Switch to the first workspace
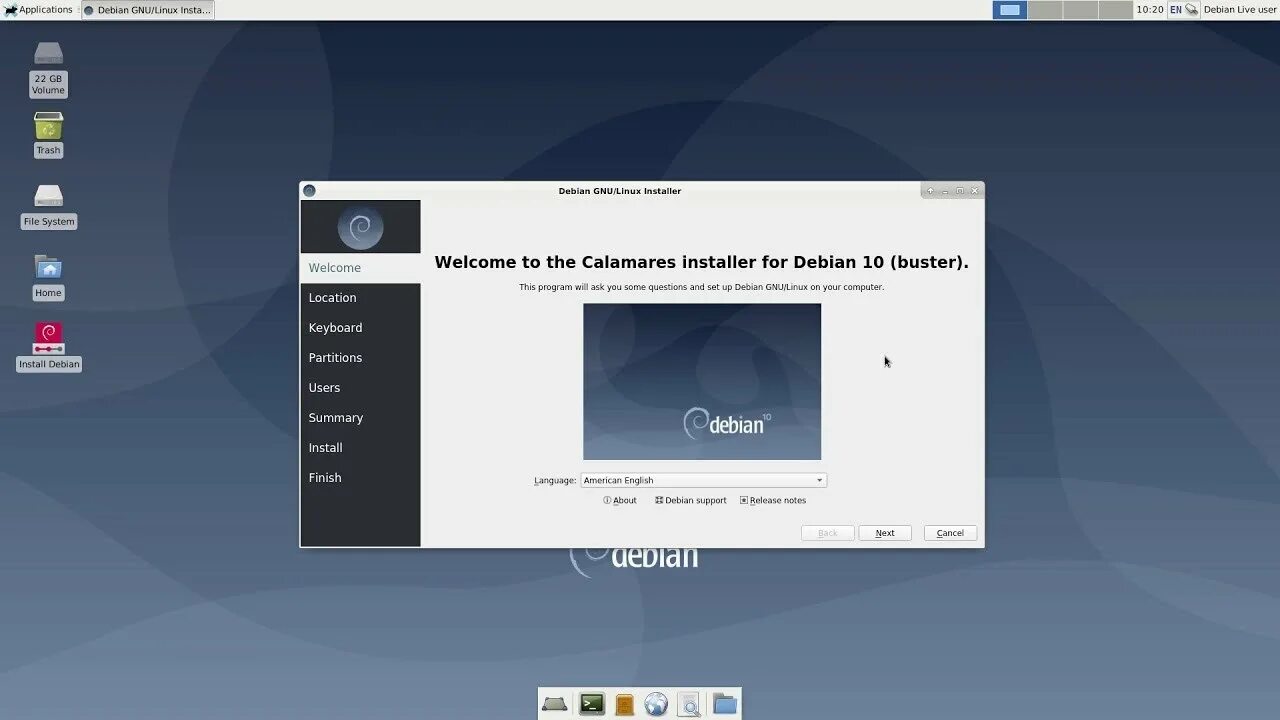The image size is (1280, 720). [x=1010, y=10]
